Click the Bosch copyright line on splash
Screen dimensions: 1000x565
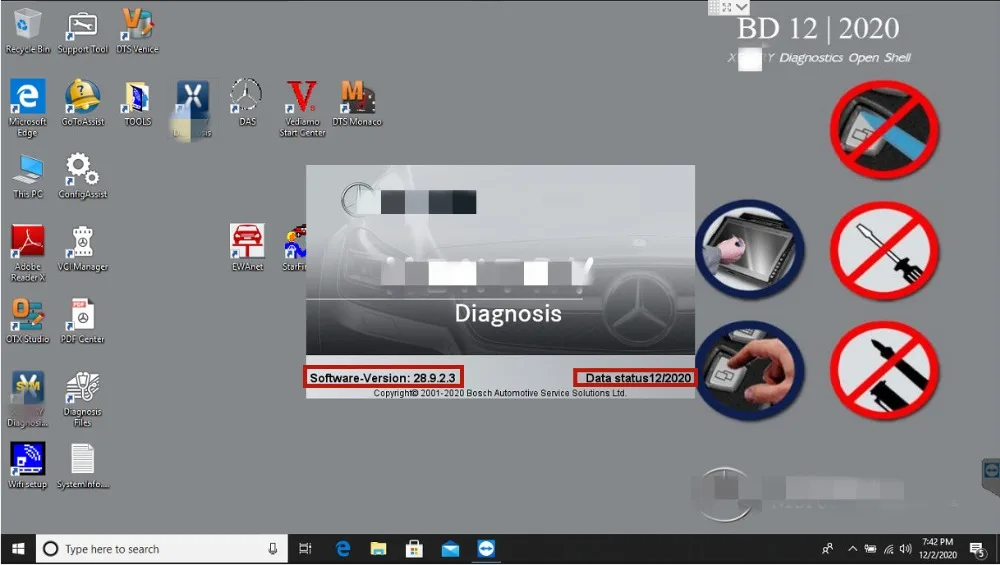pos(500,393)
